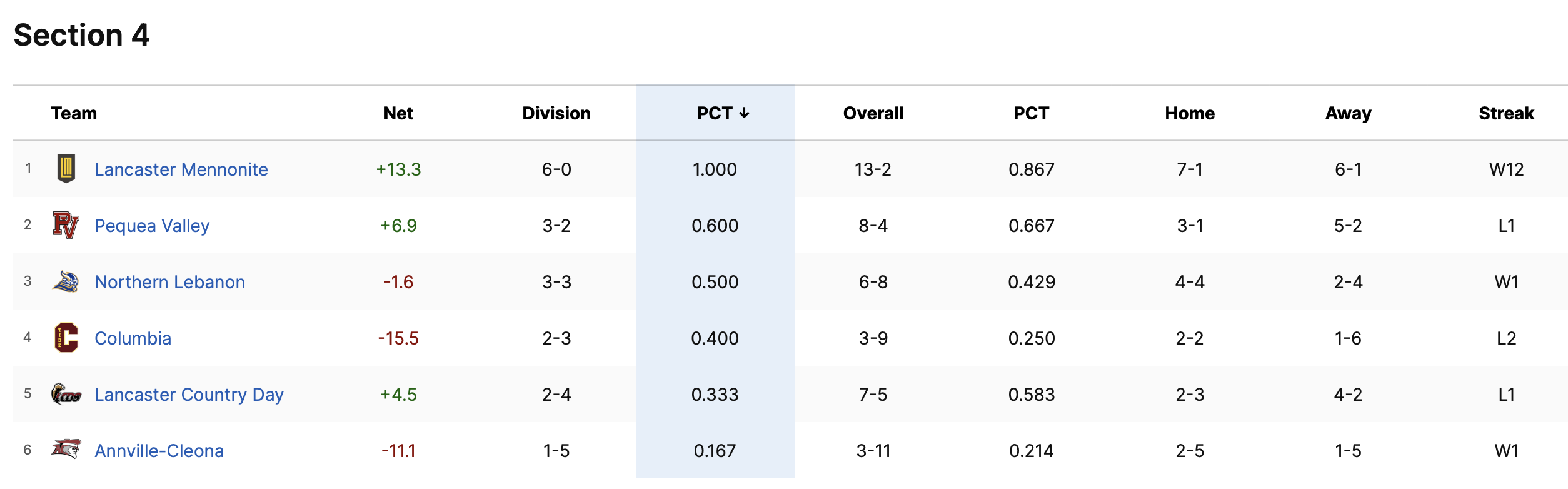The height and width of the screenshot is (489, 1568).
Task: Open Lancaster Country Day link
Action: click(x=189, y=395)
